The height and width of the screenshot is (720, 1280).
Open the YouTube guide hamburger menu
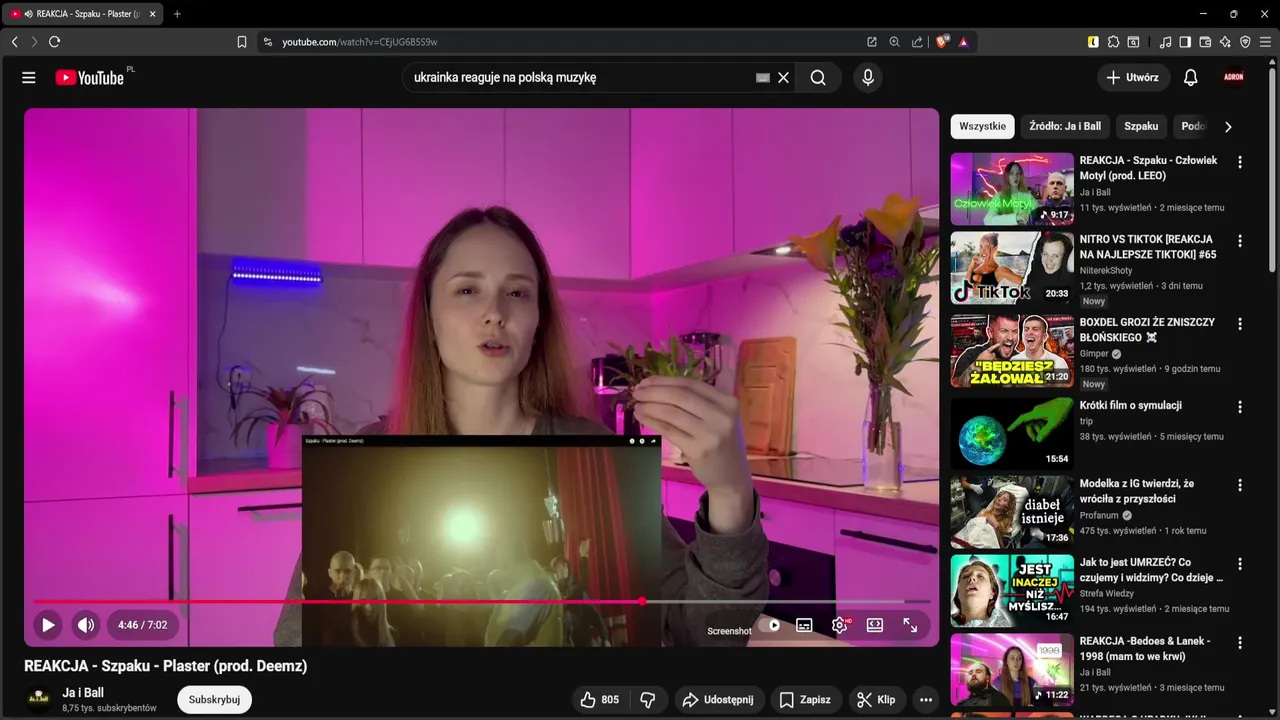[x=29, y=77]
